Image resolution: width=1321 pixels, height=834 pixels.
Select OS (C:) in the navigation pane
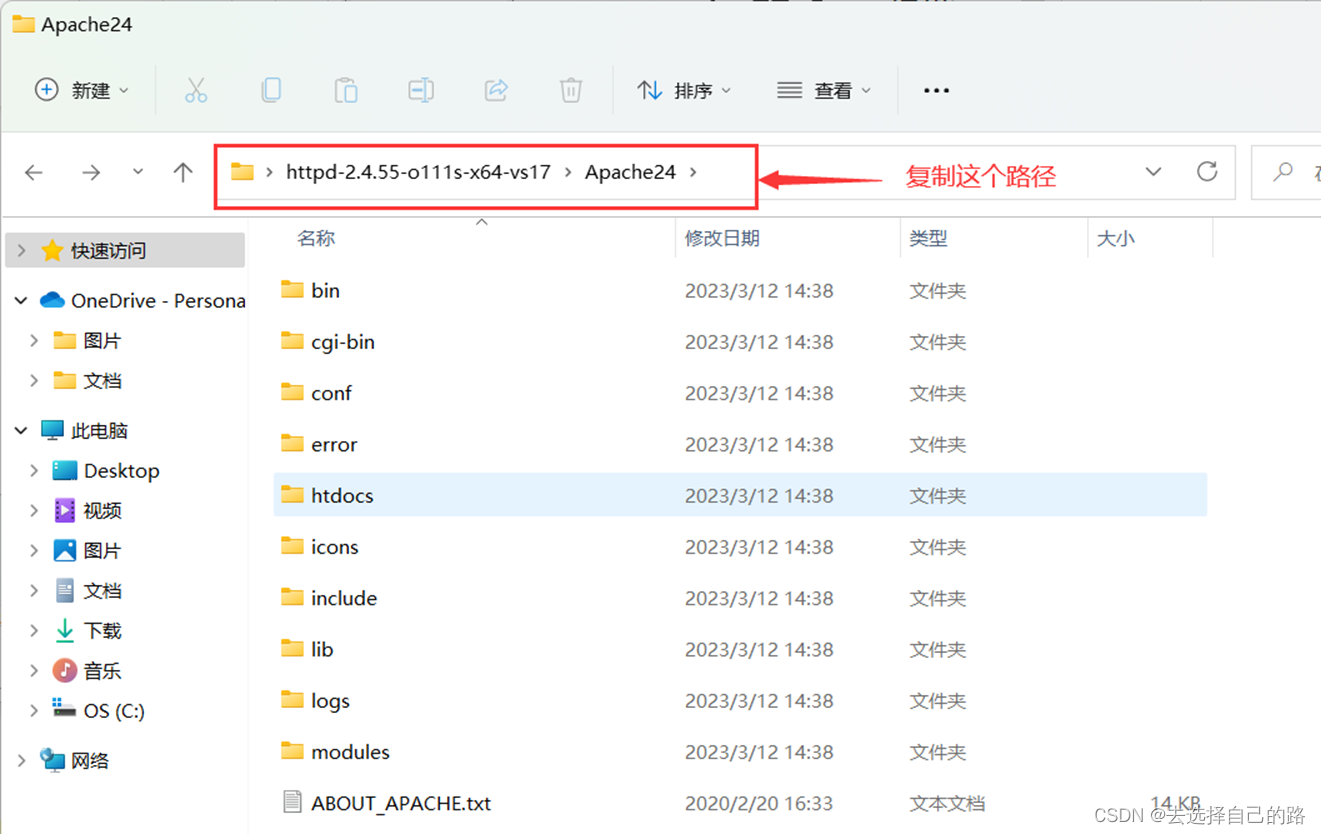[x=114, y=710]
